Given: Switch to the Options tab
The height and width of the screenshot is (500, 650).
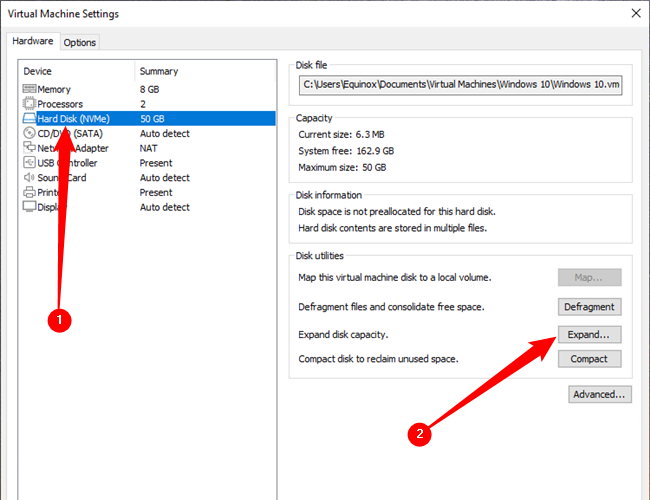Looking at the screenshot, I should (80, 42).
